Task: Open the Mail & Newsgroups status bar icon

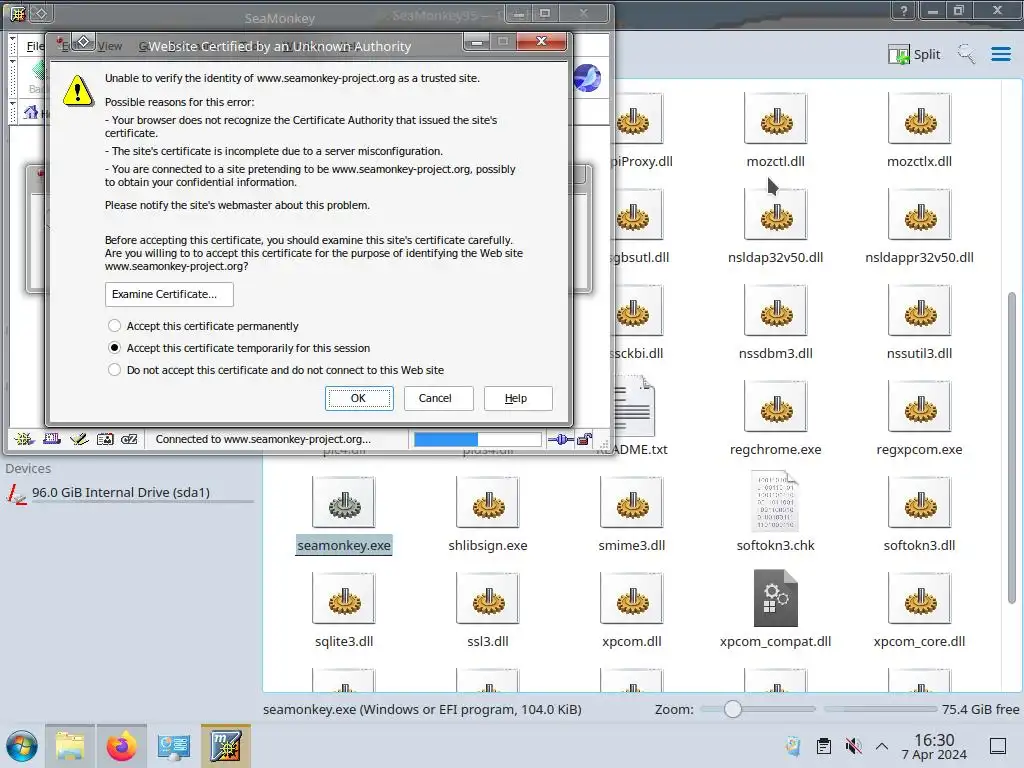Action: click(52, 439)
